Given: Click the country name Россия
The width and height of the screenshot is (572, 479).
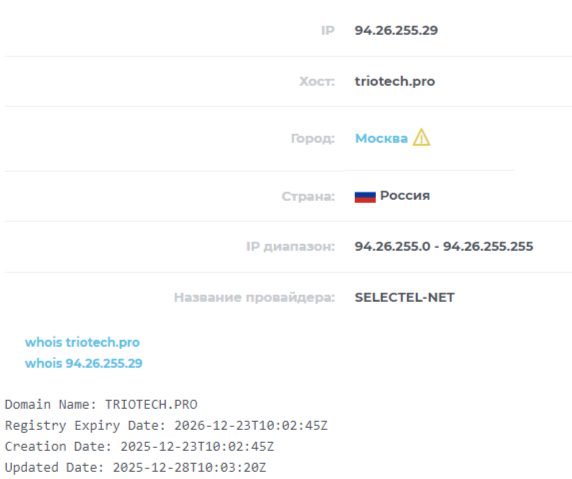Looking at the screenshot, I should point(405,196).
